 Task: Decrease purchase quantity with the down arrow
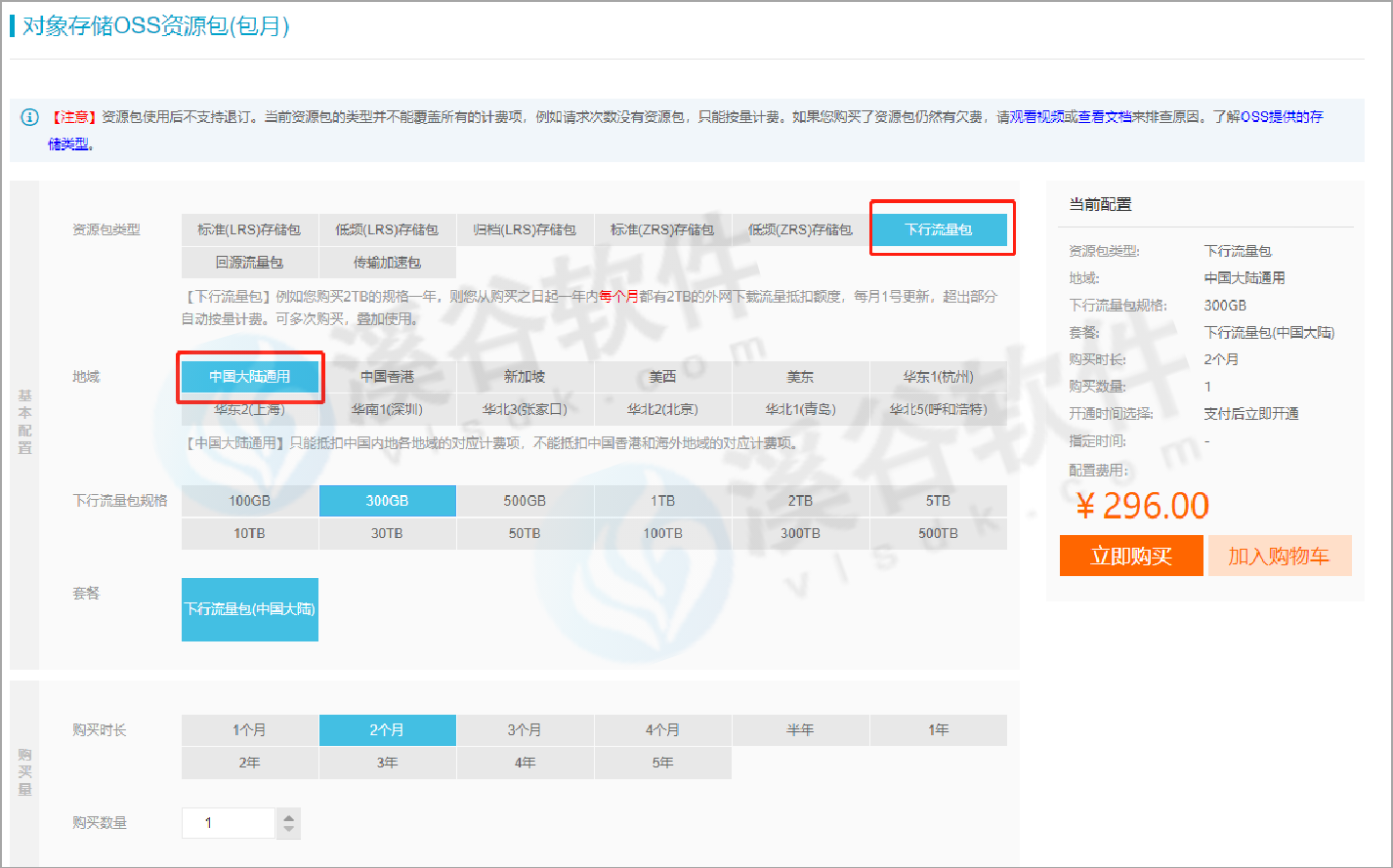click(x=288, y=830)
